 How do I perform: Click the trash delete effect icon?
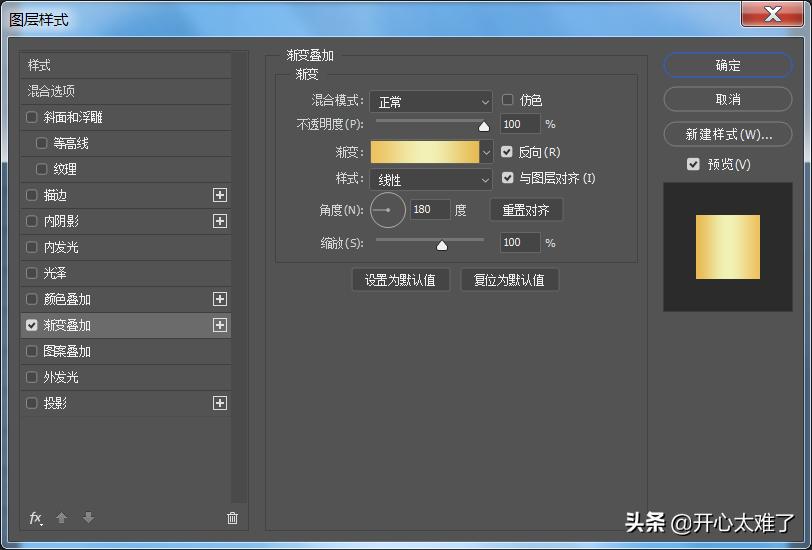point(233,518)
